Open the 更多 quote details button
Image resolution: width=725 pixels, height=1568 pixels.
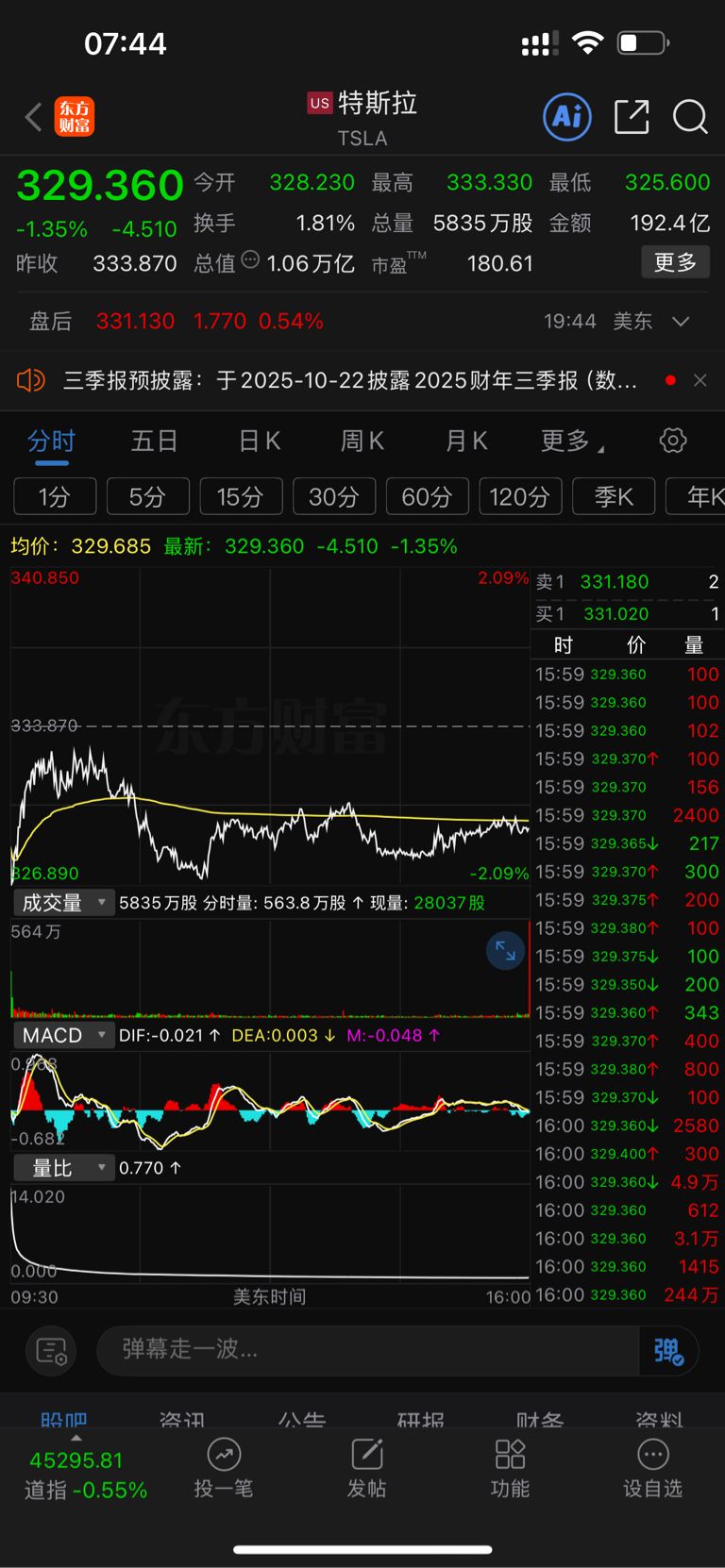coord(675,262)
